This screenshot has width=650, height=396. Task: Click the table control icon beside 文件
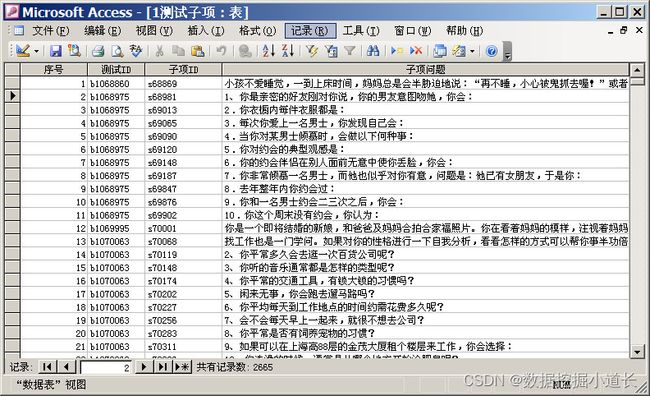[x=18, y=30]
